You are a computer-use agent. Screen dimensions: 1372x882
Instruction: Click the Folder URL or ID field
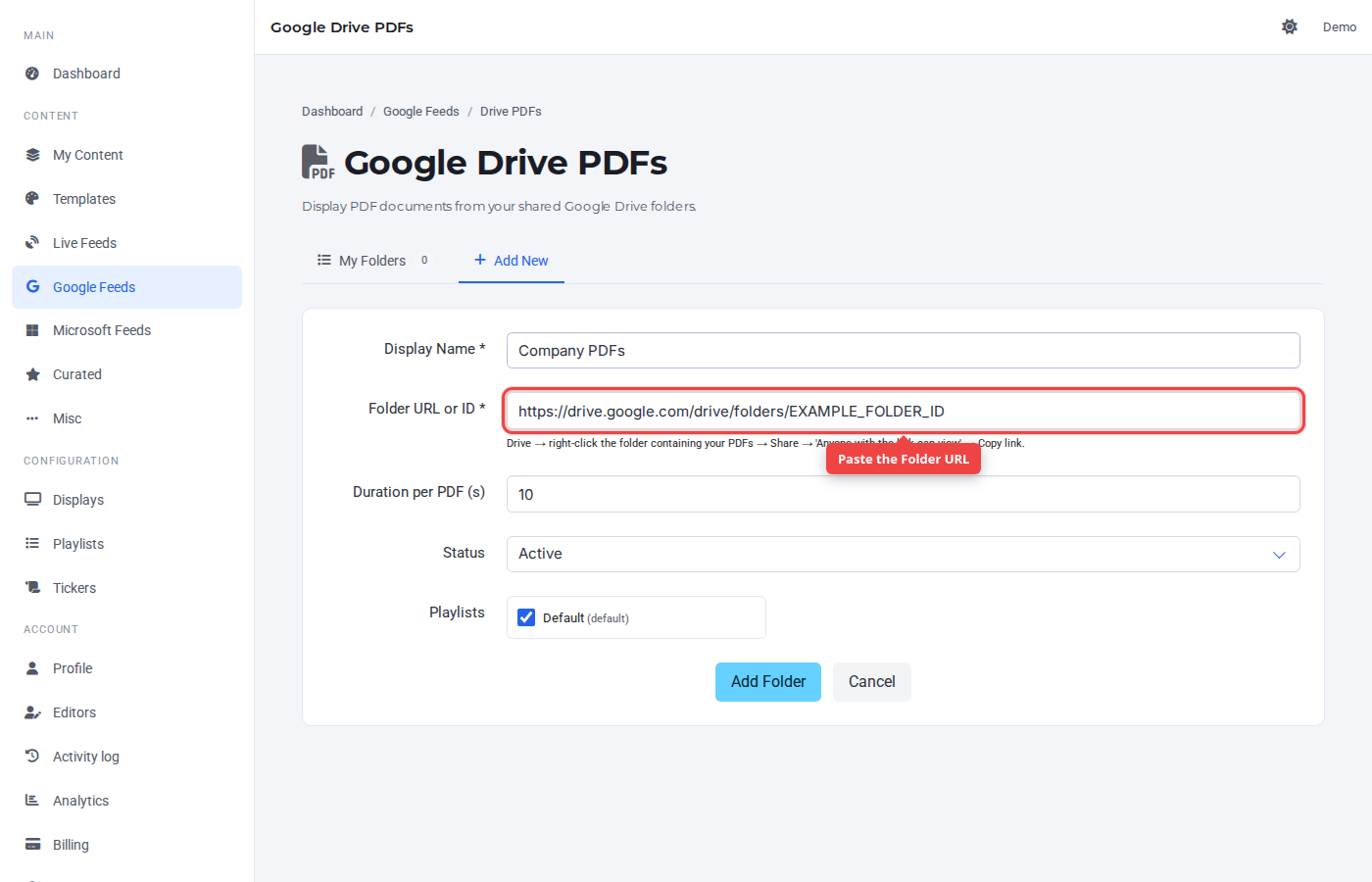pyautogui.click(x=903, y=411)
